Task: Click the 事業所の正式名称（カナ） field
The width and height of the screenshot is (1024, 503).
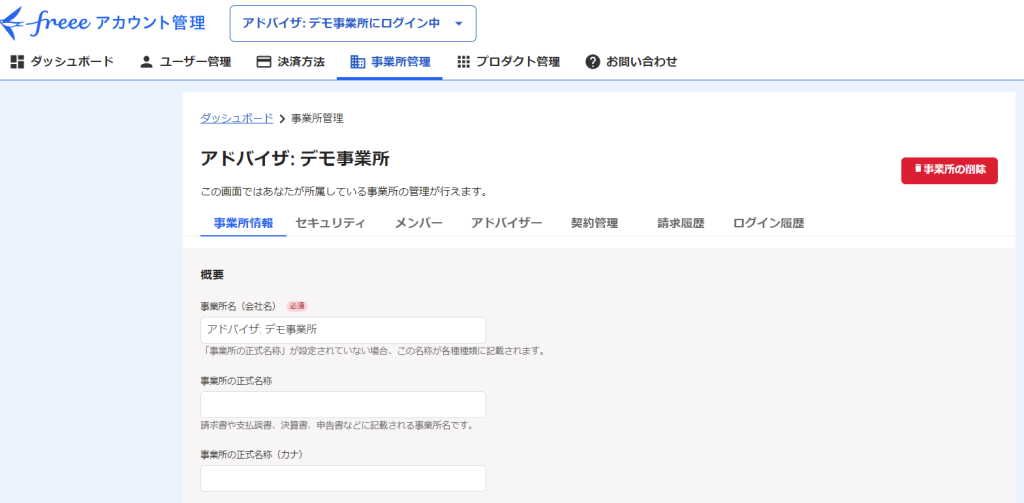Action: (x=343, y=478)
